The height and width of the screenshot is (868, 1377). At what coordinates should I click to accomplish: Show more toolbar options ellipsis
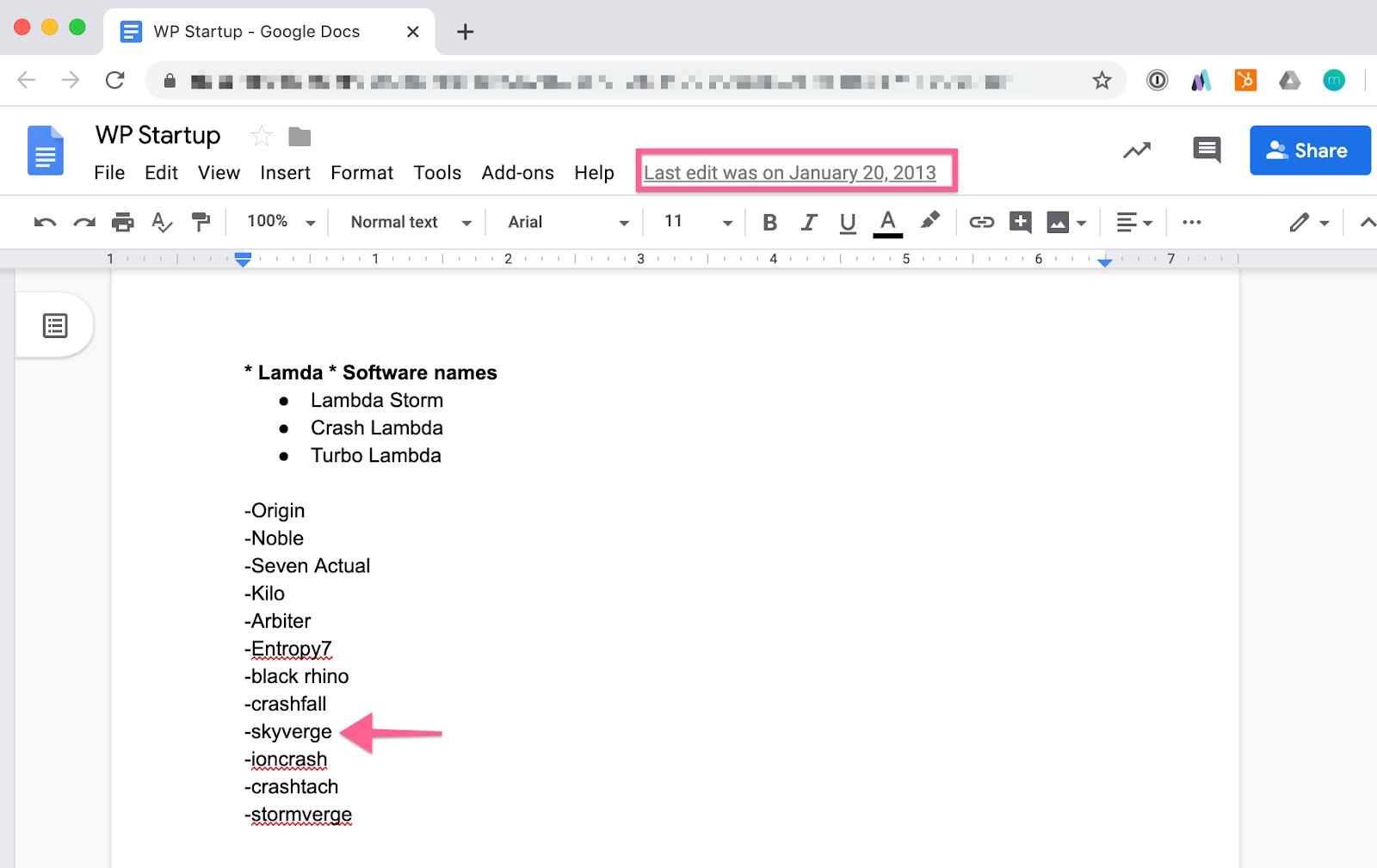click(1192, 223)
